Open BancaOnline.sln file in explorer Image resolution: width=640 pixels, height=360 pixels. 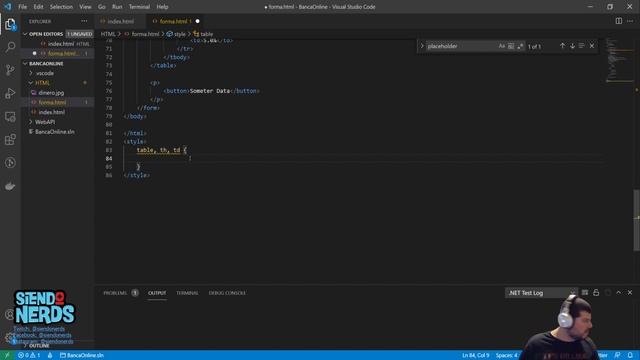[x=55, y=131]
